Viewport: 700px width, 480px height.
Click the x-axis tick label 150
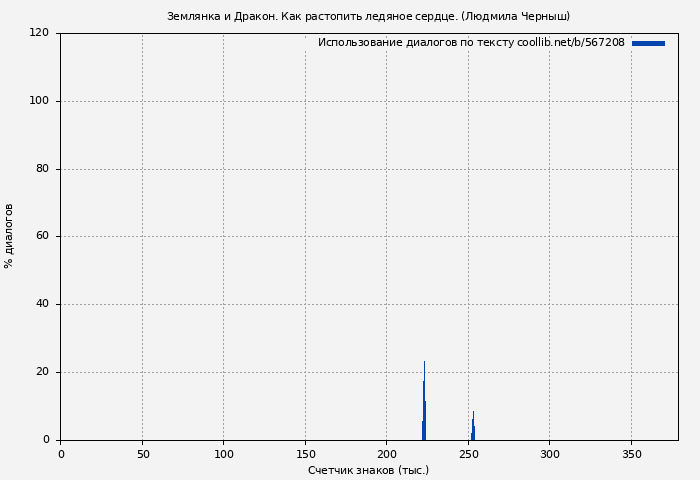[x=305, y=454]
